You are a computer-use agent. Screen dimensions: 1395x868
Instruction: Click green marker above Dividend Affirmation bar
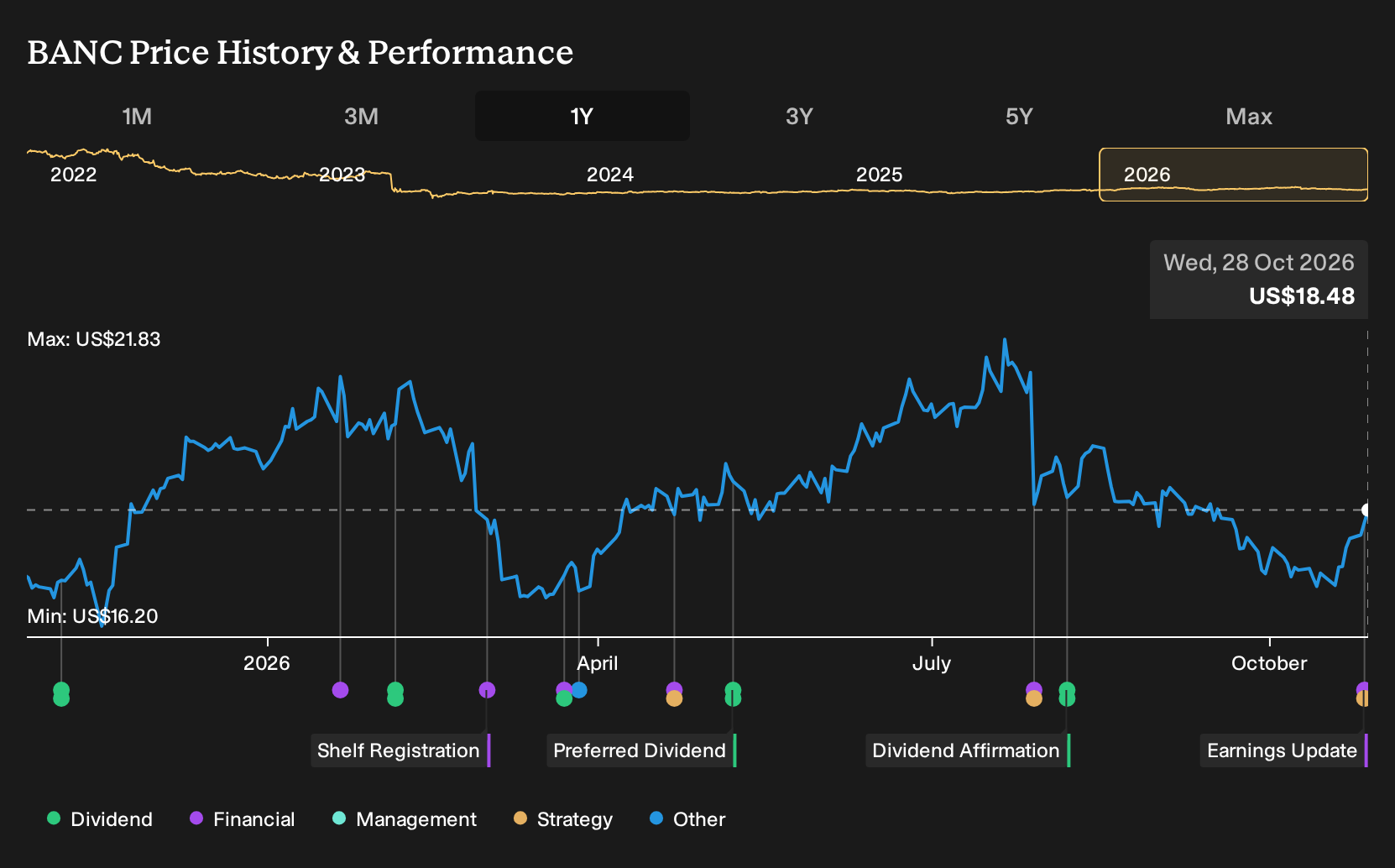[x=1067, y=694]
